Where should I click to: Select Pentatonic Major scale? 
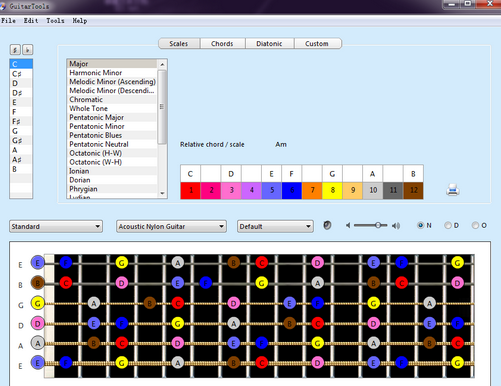point(112,117)
